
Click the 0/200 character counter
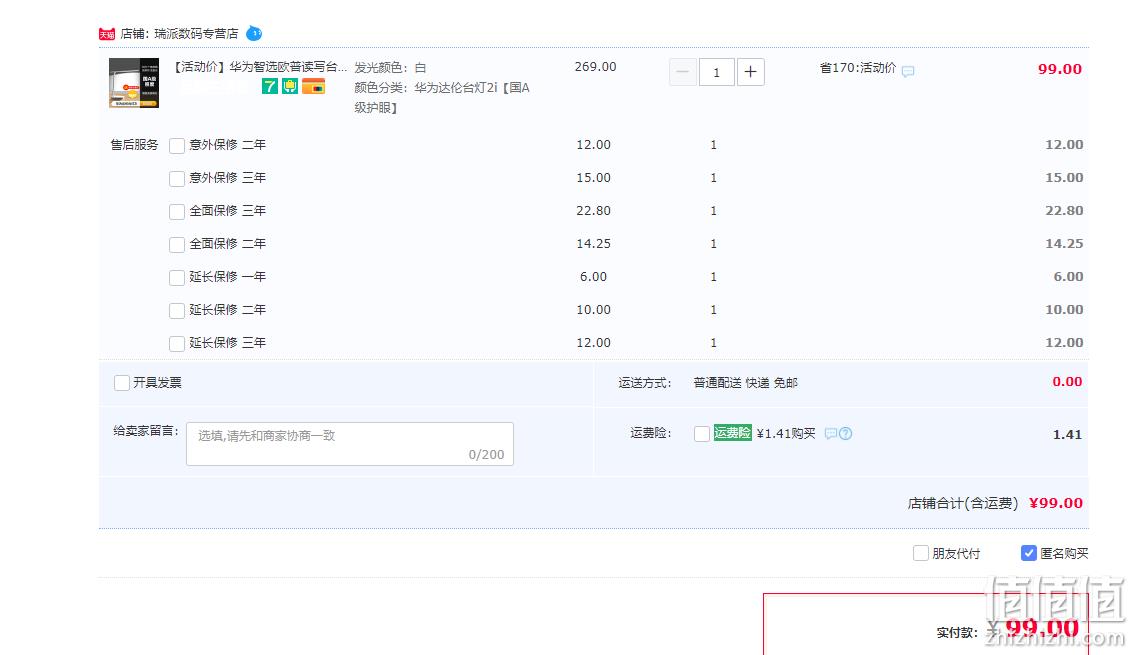[x=487, y=455]
